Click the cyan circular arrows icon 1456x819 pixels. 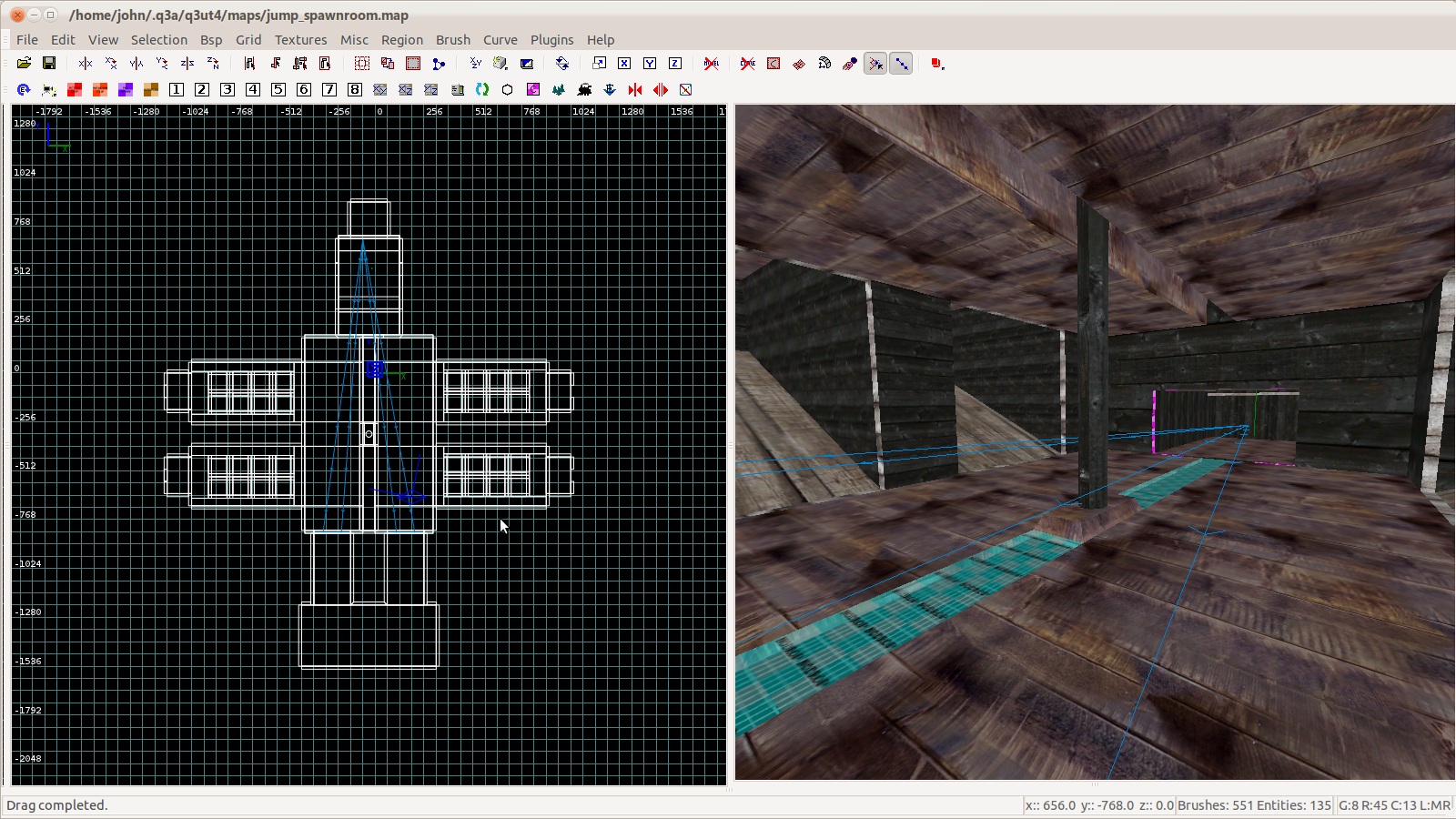[482, 89]
